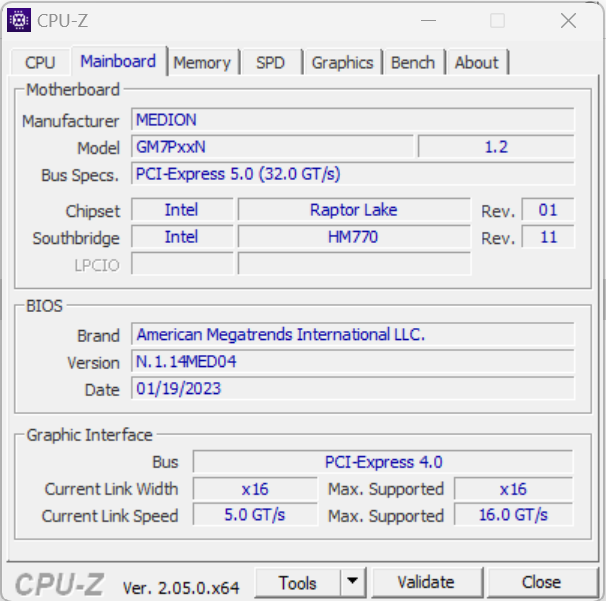Click the Current Link Speed label
The width and height of the screenshot is (606, 601).
pyautogui.click(x=110, y=516)
